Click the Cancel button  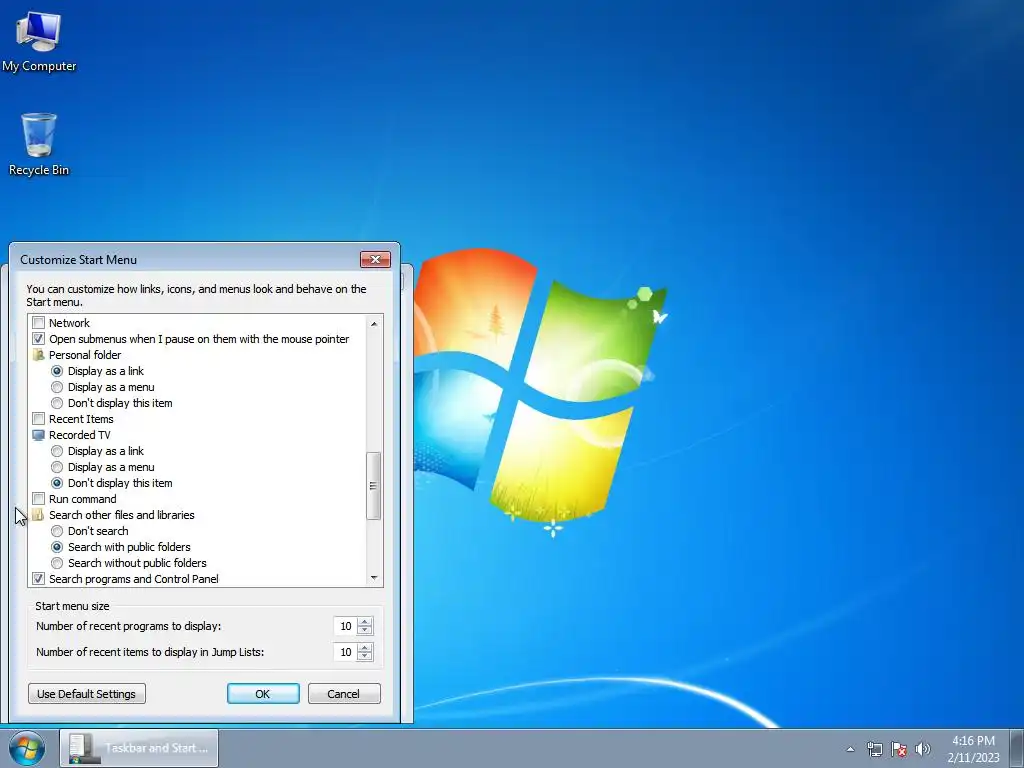pyautogui.click(x=344, y=694)
